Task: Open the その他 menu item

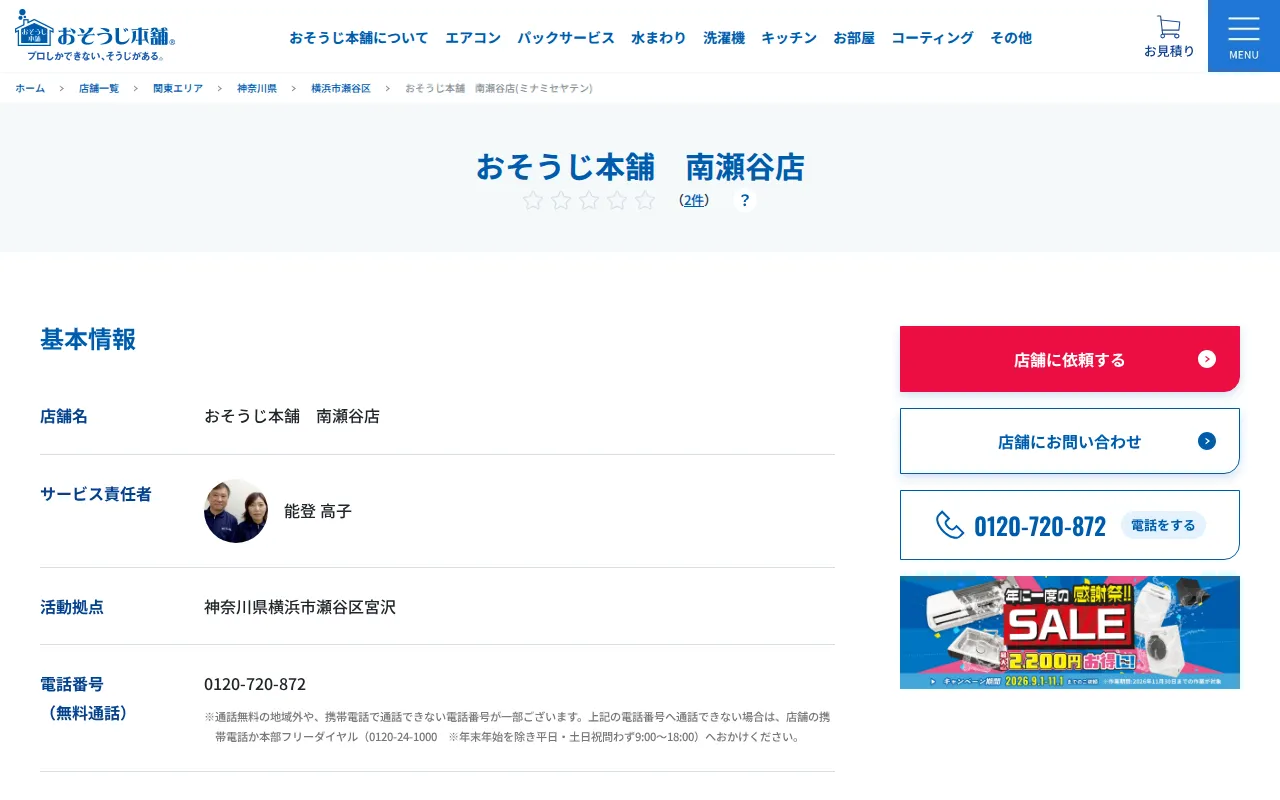Action: (1011, 37)
